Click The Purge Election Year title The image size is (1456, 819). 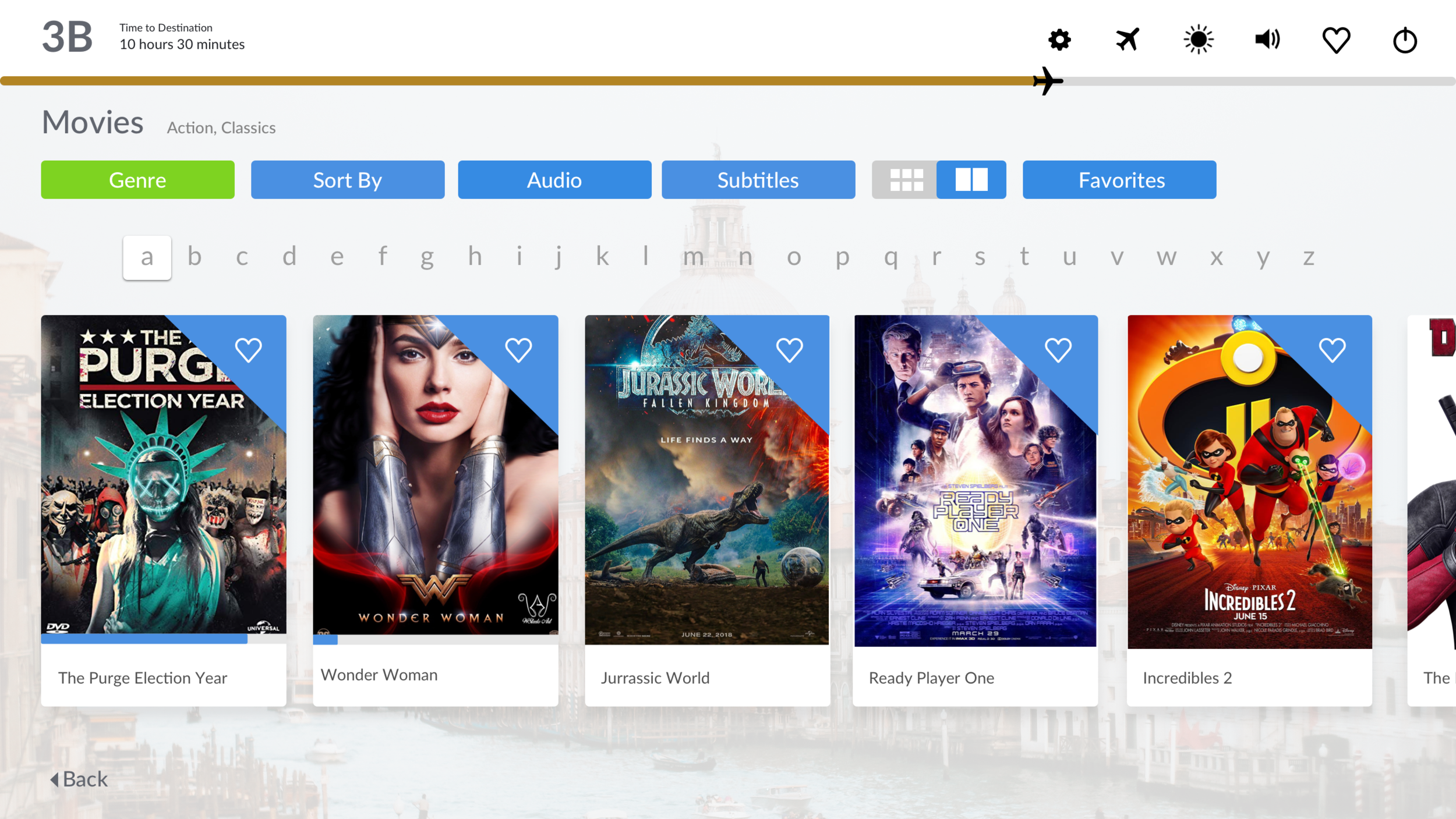(143, 678)
